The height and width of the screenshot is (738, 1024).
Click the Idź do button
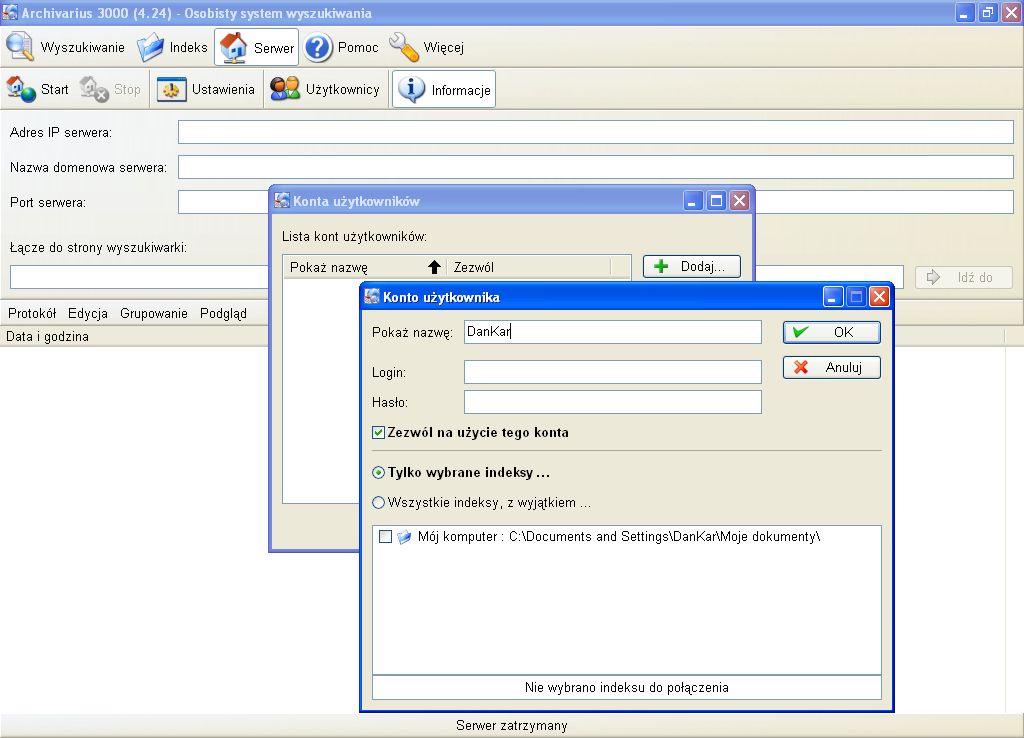(x=963, y=277)
